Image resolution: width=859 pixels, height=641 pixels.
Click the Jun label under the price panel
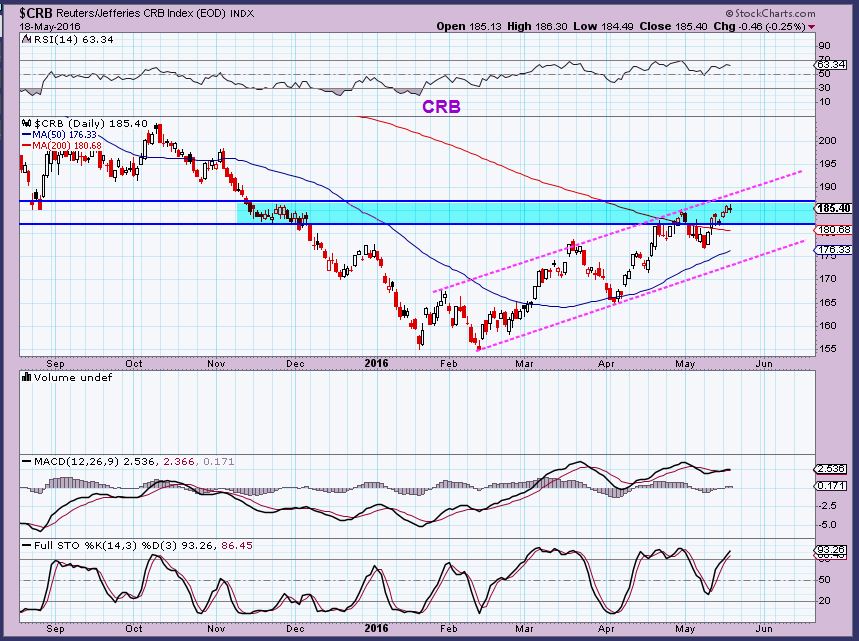[x=764, y=364]
